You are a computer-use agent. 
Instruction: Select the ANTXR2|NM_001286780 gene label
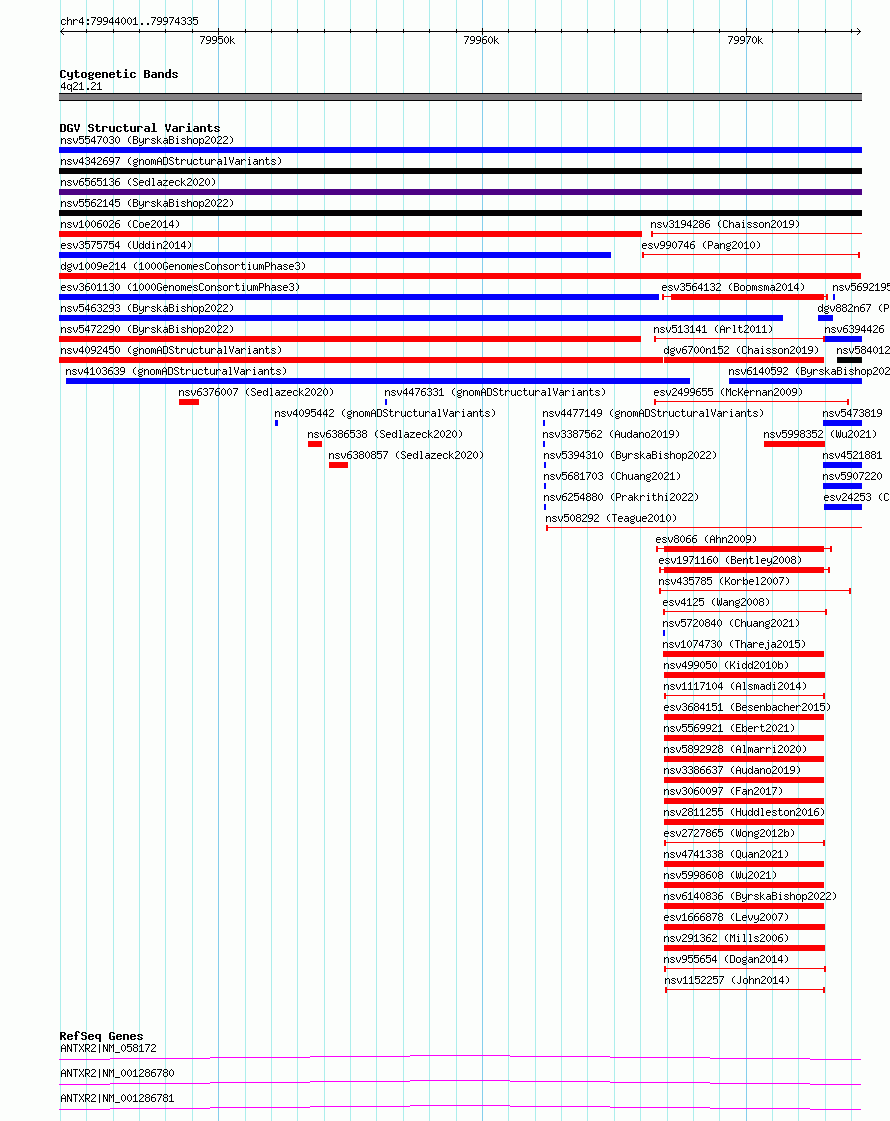117,1073
